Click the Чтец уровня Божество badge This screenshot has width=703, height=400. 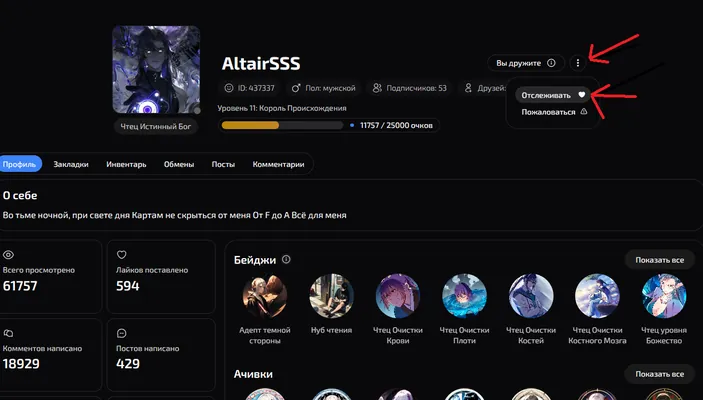point(664,296)
